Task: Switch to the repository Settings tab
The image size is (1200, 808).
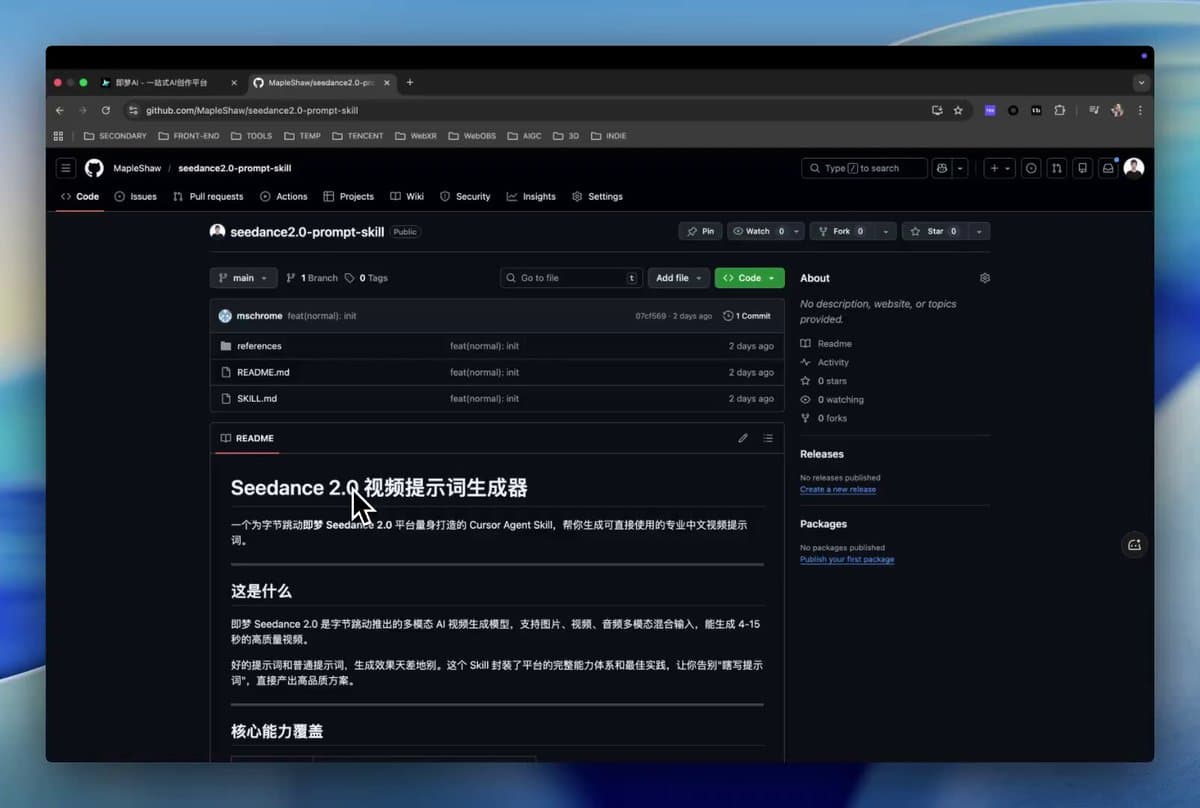Action: (x=597, y=196)
